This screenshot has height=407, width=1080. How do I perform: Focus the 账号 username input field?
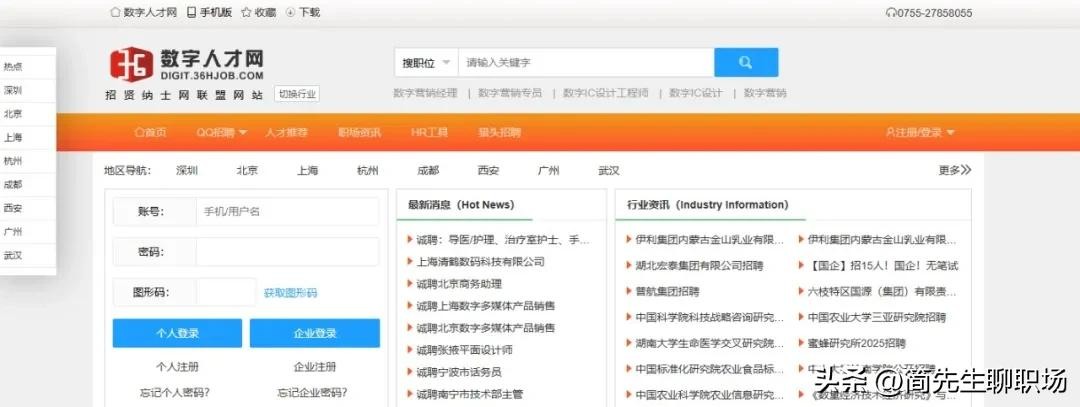(286, 212)
